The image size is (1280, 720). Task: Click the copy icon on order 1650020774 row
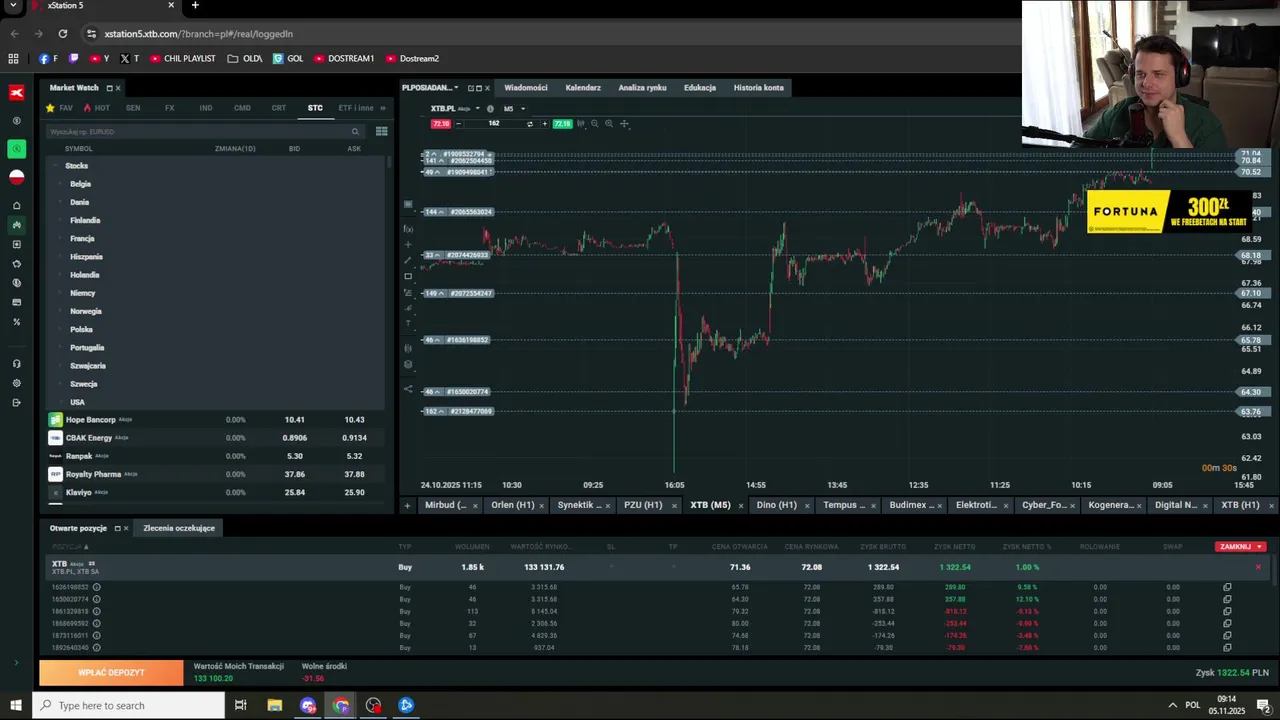[x=1227, y=599]
